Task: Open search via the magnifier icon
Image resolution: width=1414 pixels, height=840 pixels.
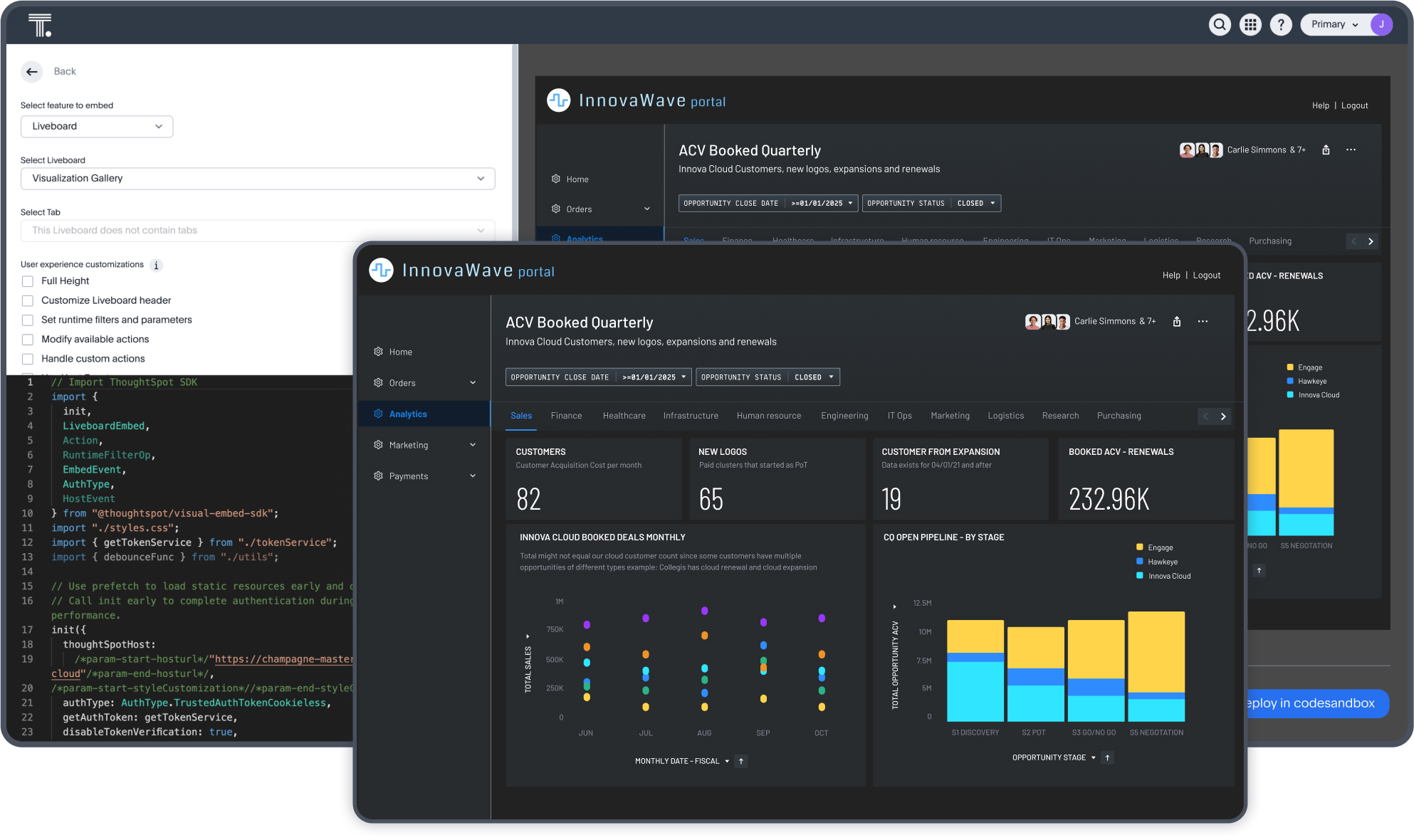Action: [1220, 25]
